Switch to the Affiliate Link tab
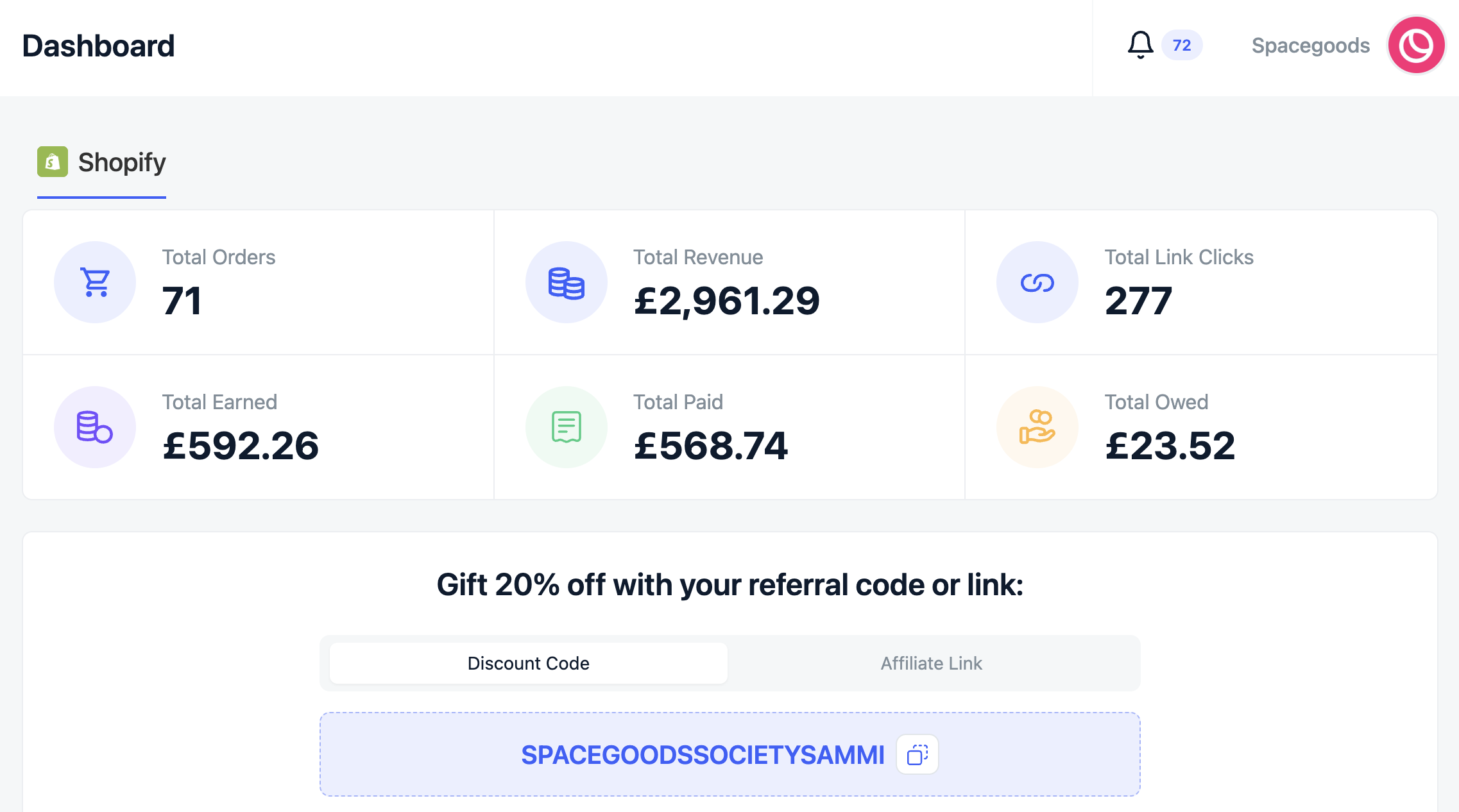1459x812 pixels. (932, 663)
